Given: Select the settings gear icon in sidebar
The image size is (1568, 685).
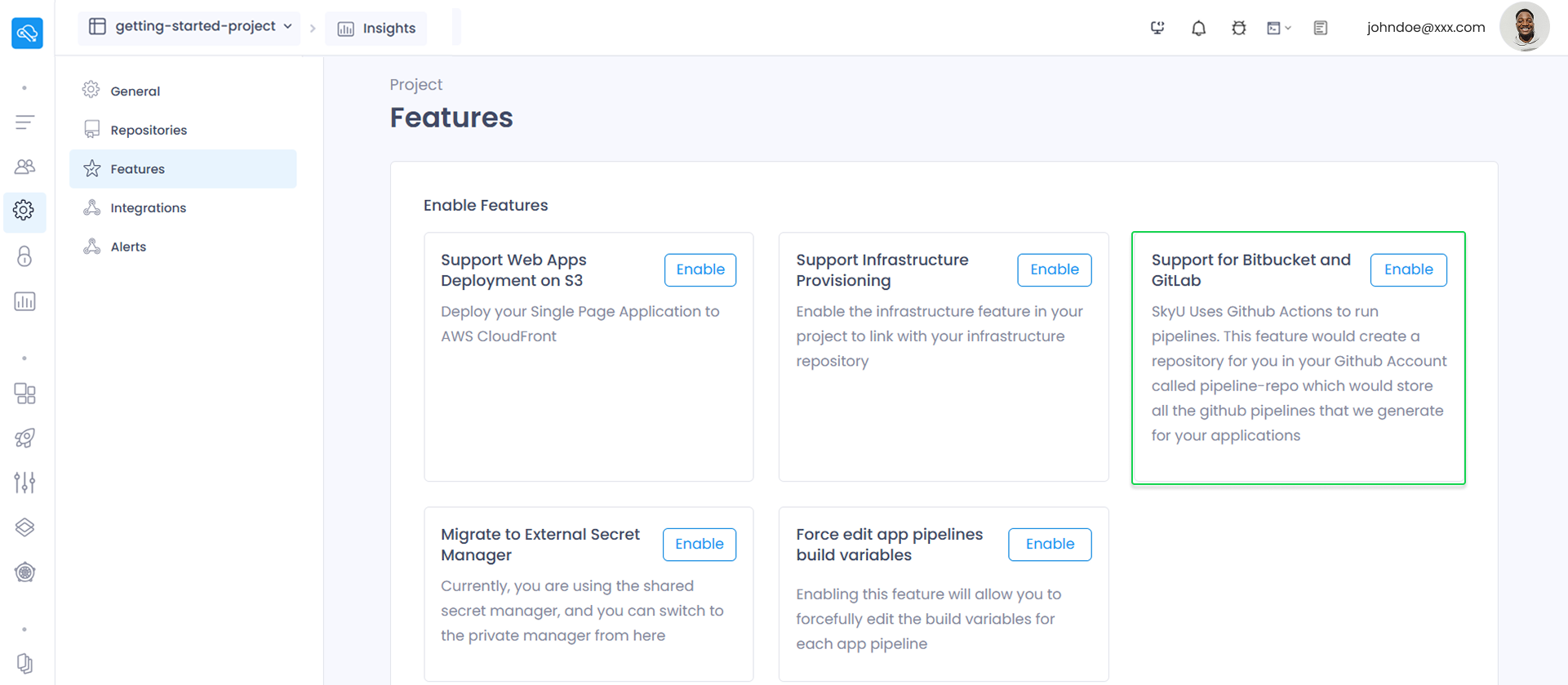Looking at the screenshot, I should pyautogui.click(x=24, y=211).
